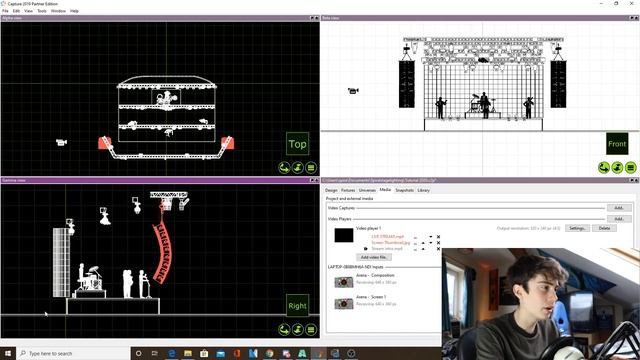Switch to the Universes tab

[x=367, y=190]
